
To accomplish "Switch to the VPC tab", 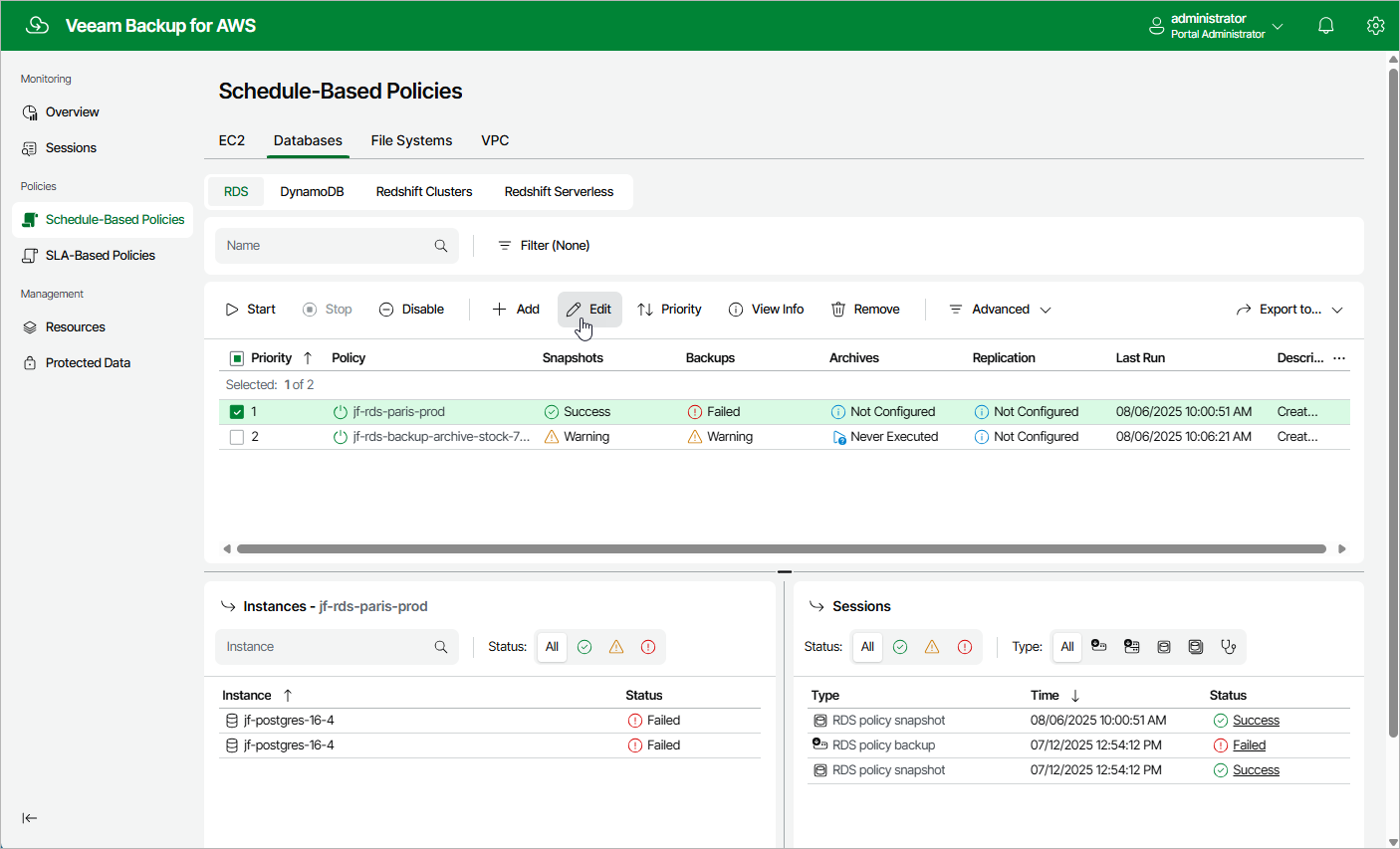I will (495, 140).
